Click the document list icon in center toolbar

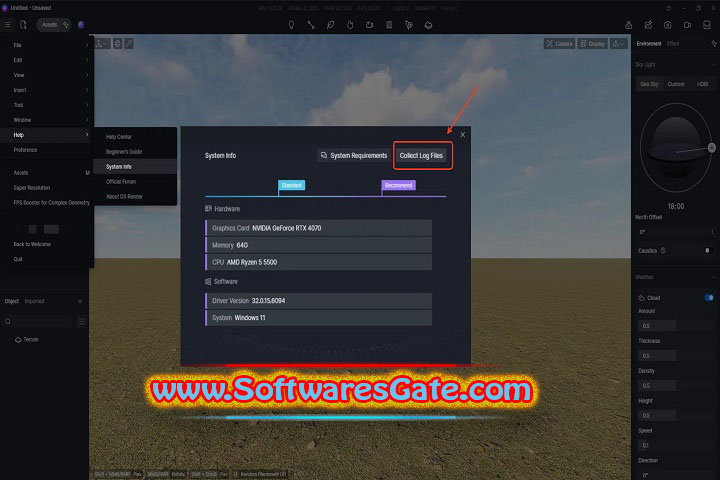point(389,25)
